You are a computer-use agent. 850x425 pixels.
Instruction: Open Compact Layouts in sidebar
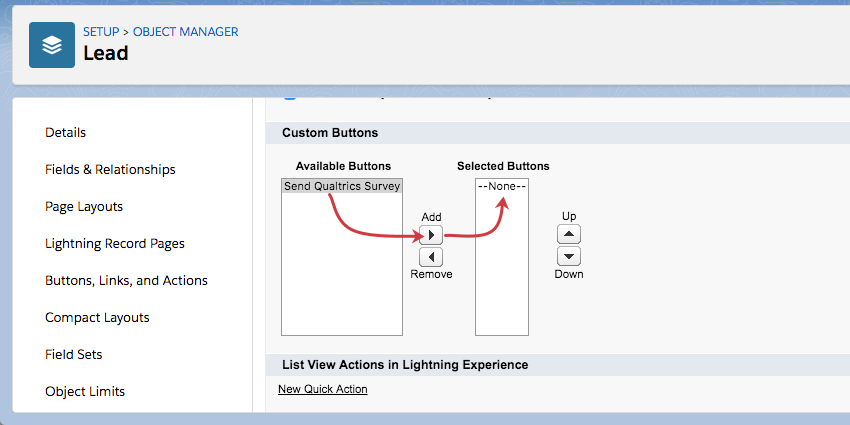click(97, 317)
